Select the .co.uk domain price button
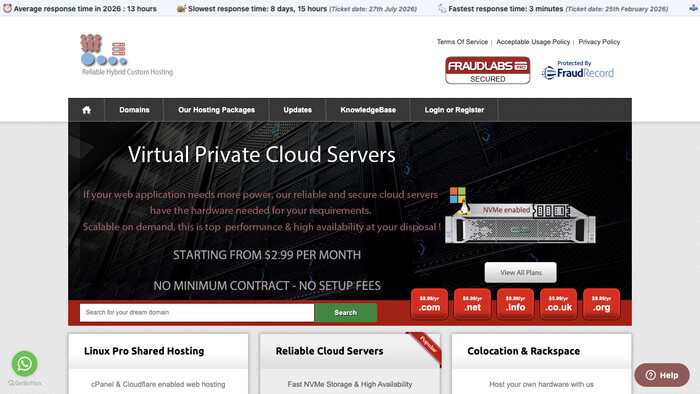The height and width of the screenshot is (394, 700). coord(558,304)
